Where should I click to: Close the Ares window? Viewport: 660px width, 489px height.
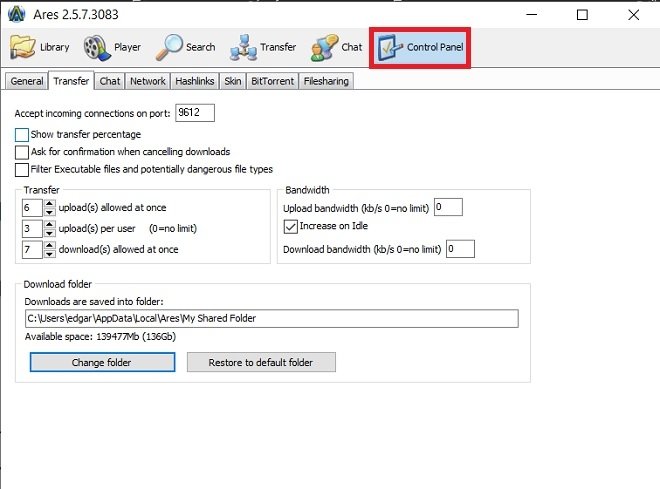point(633,15)
